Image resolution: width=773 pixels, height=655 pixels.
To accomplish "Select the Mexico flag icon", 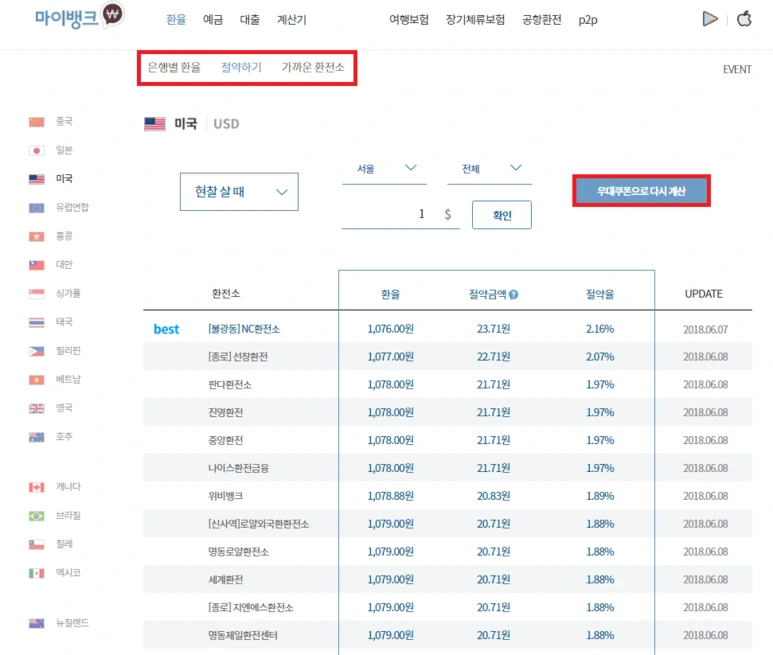I will click(36, 573).
